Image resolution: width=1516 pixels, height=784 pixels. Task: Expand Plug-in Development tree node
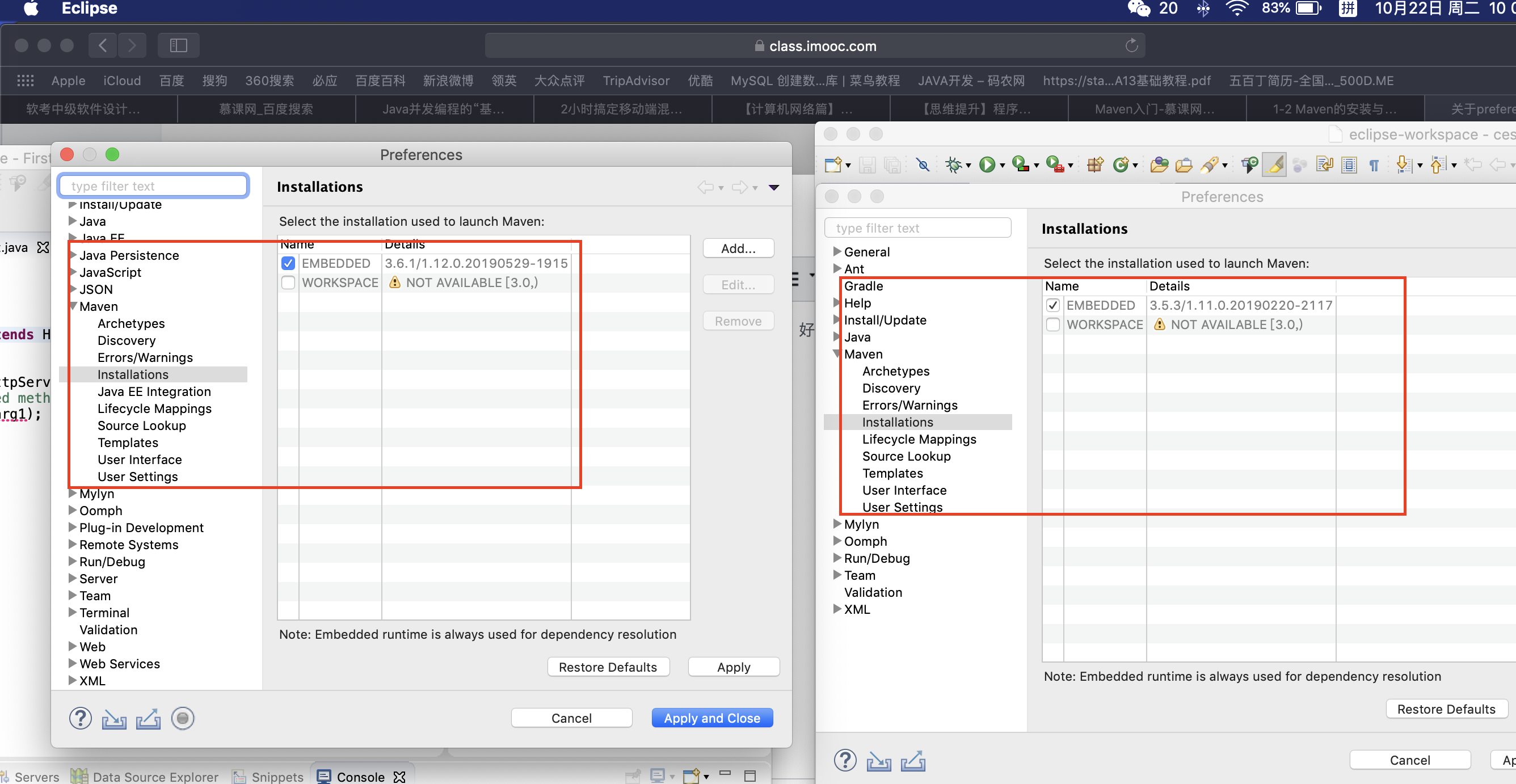pos(73,527)
